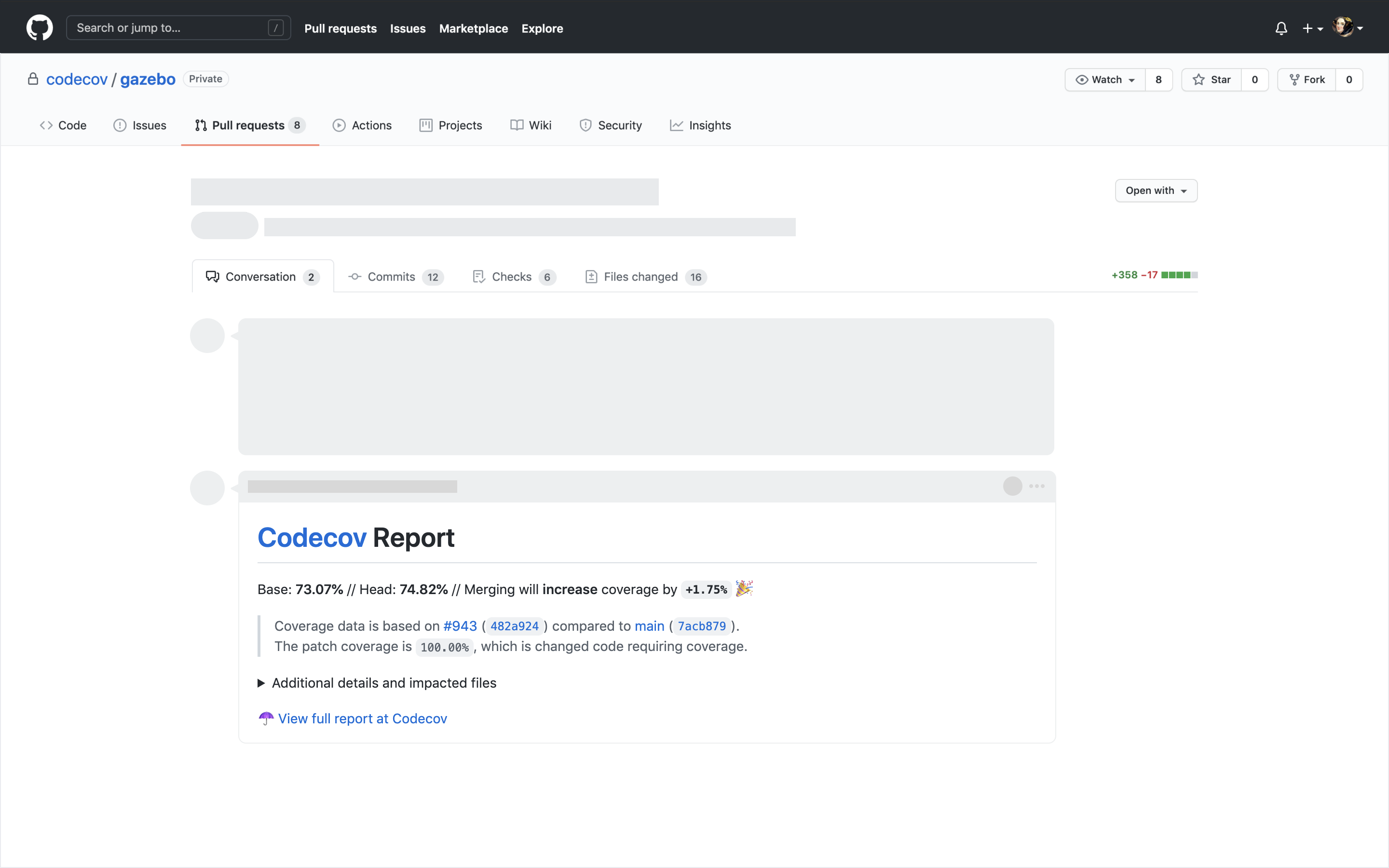
Task: Open the Actions tab
Action: [x=362, y=125]
